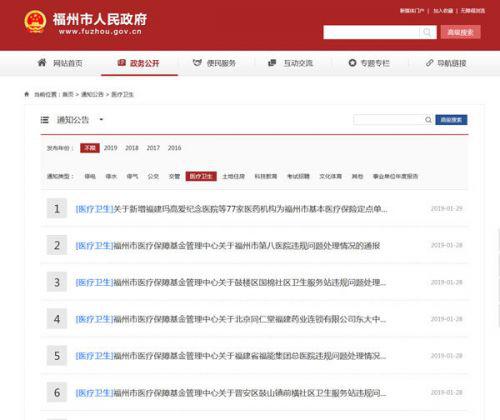
Task: Click the home icon beside 网站首页
Action: [x=42, y=62]
